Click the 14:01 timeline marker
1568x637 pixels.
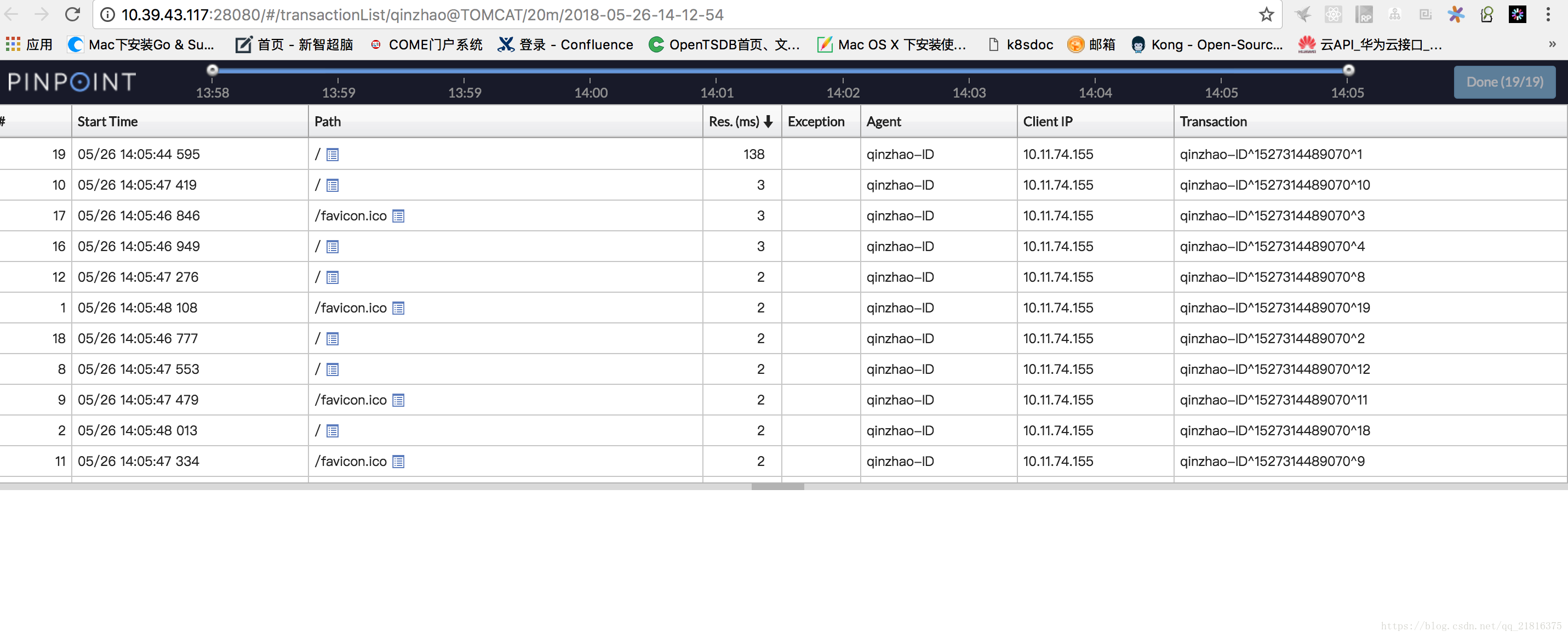(x=717, y=93)
